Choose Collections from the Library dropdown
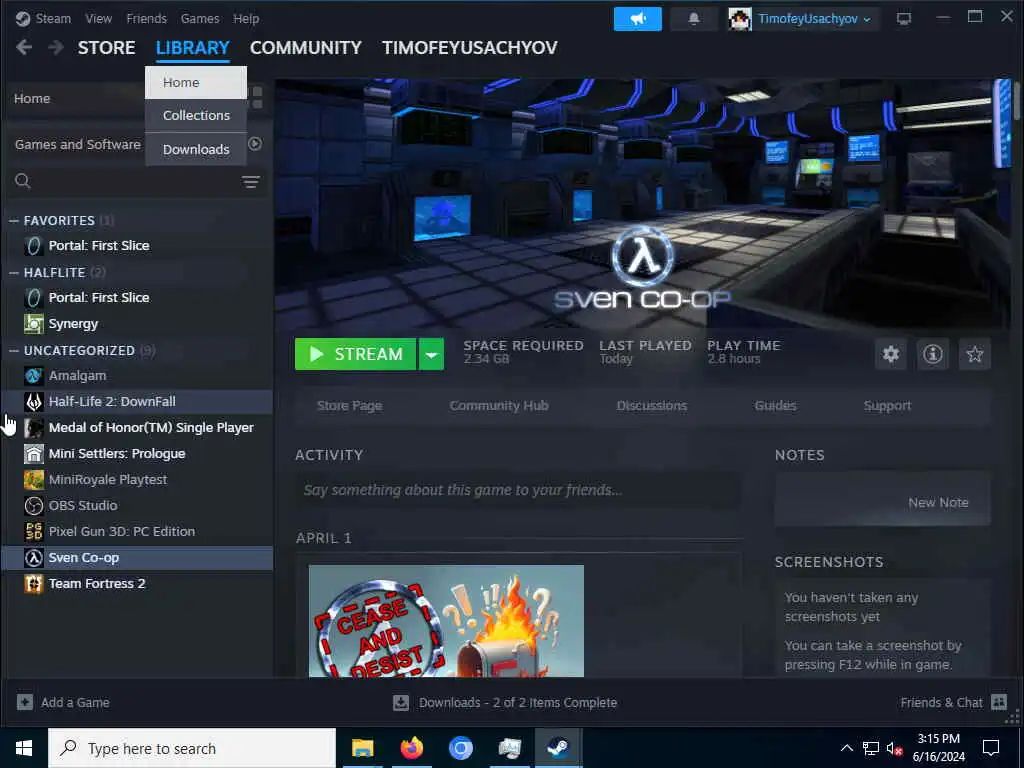The image size is (1024, 768). coord(196,116)
